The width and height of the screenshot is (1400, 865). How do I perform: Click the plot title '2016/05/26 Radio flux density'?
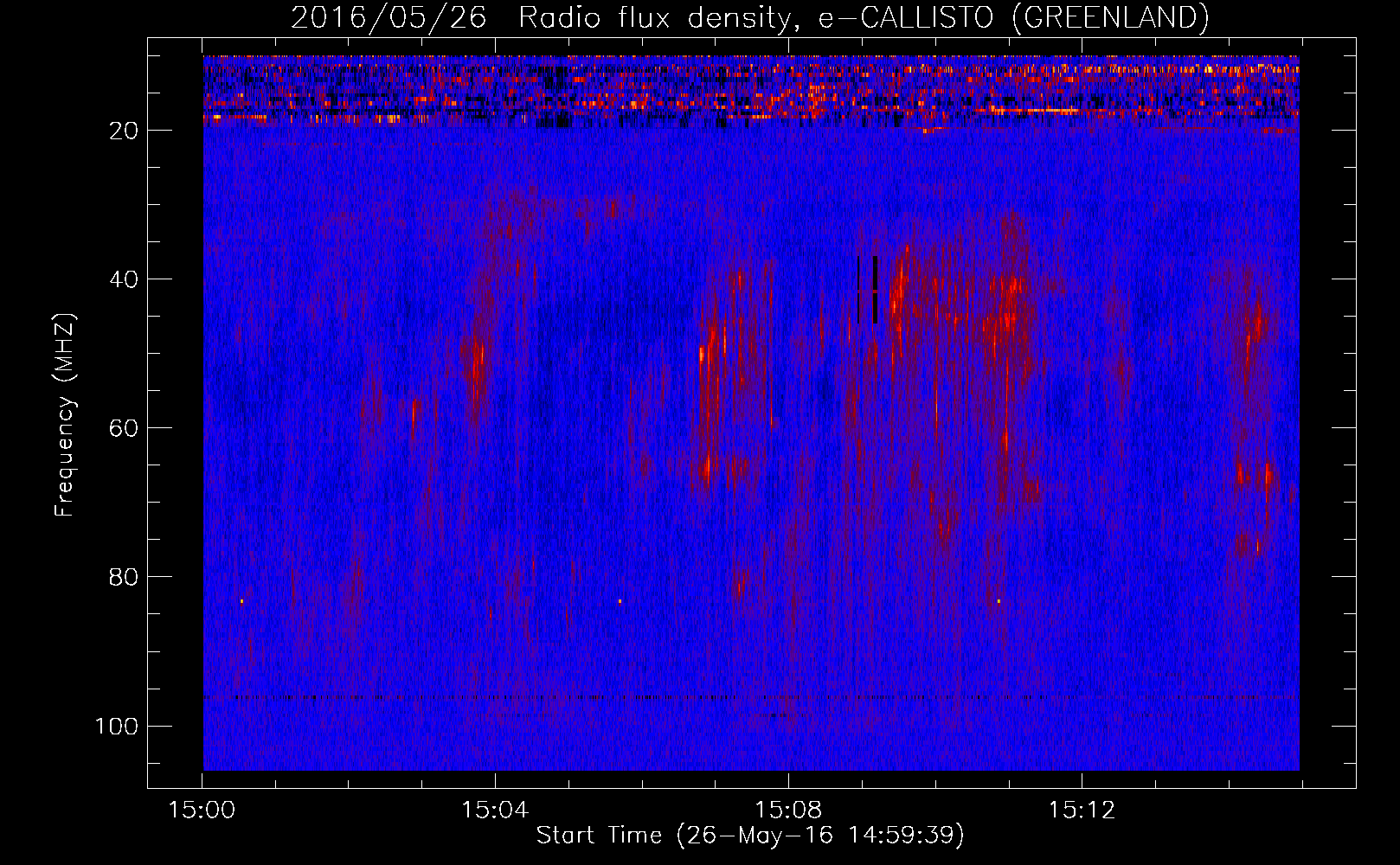[749, 17]
